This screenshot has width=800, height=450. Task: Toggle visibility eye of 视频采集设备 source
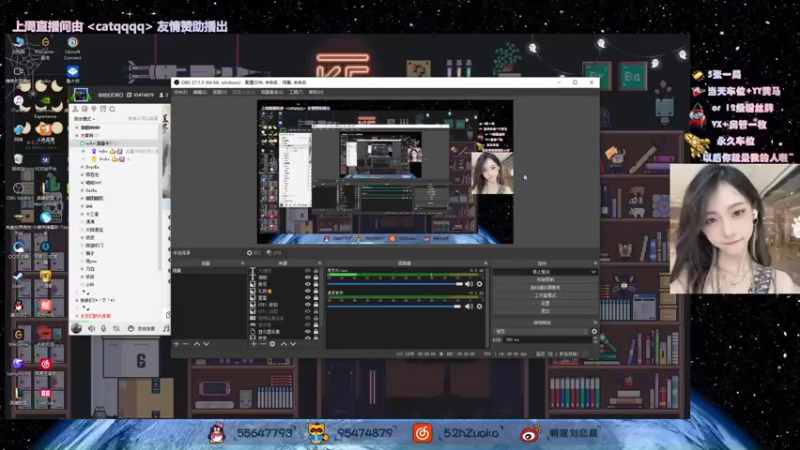307,318
